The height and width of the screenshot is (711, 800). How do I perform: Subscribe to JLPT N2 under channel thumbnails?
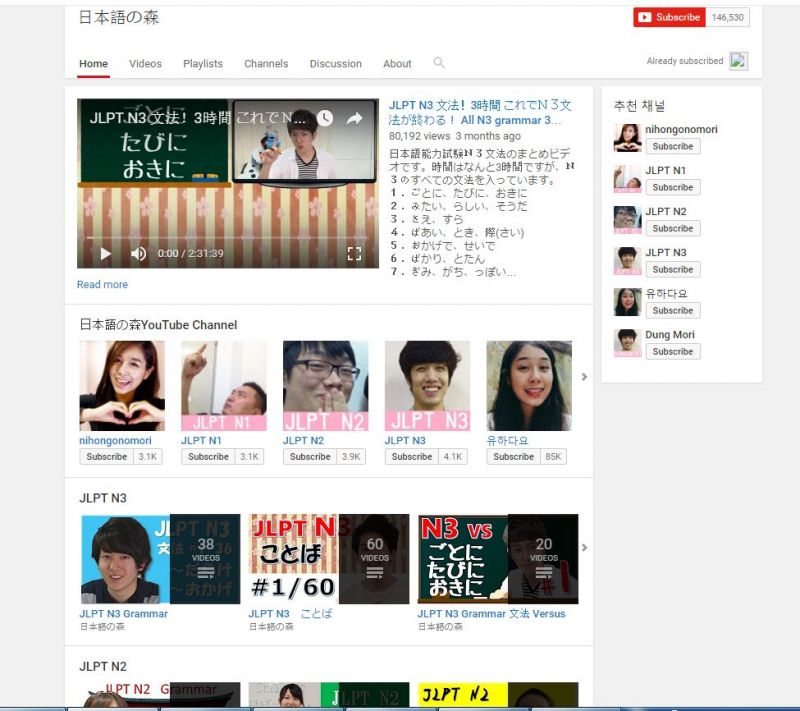(310, 456)
